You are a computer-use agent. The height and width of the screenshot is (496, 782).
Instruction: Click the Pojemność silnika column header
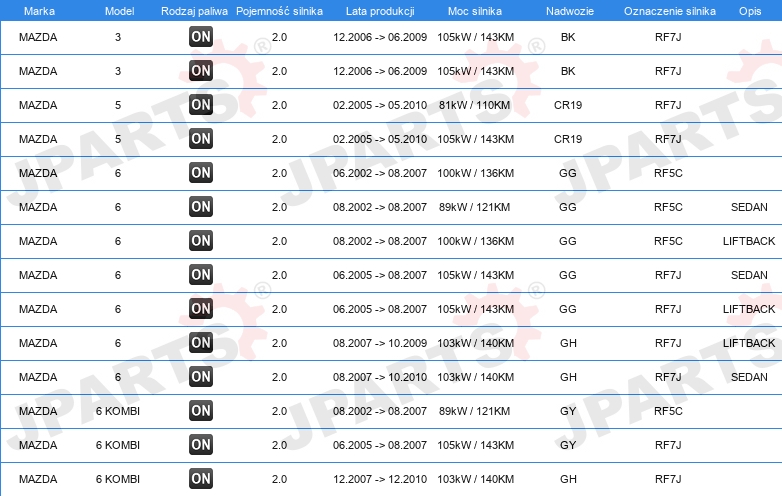point(279,11)
